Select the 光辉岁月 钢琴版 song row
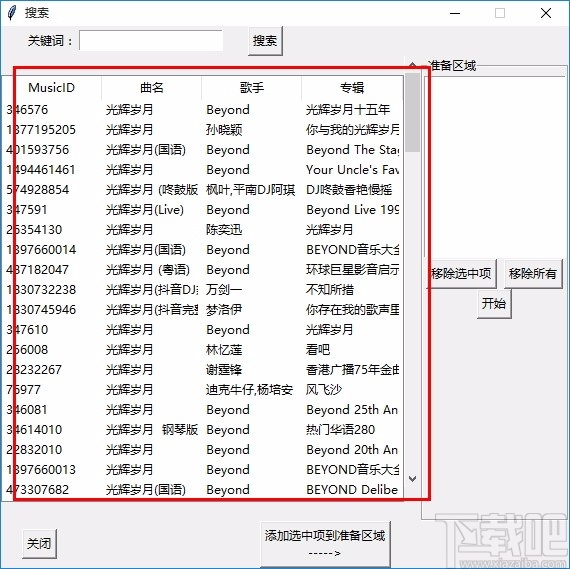This screenshot has width=570, height=569. click(202, 429)
